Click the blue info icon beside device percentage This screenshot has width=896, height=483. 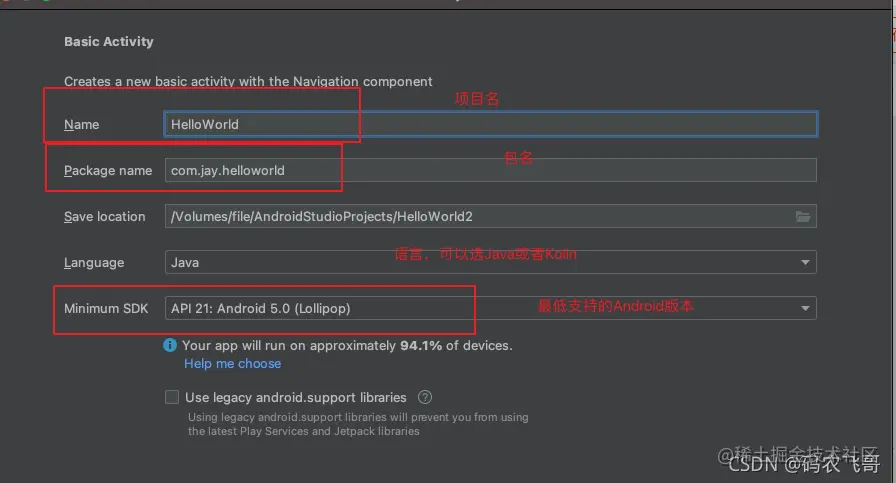[x=170, y=345]
